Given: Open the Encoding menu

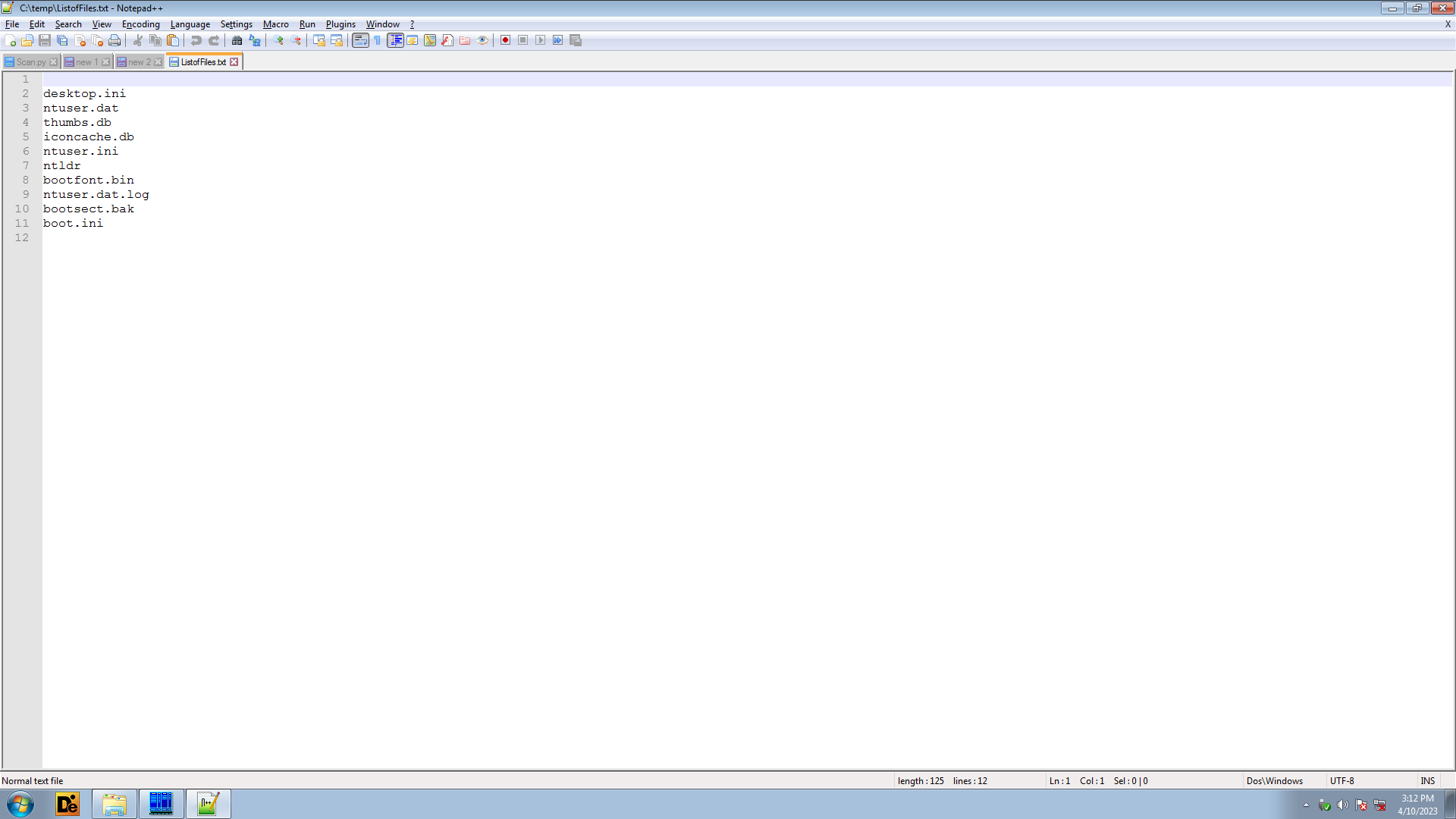Looking at the screenshot, I should pos(140,24).
